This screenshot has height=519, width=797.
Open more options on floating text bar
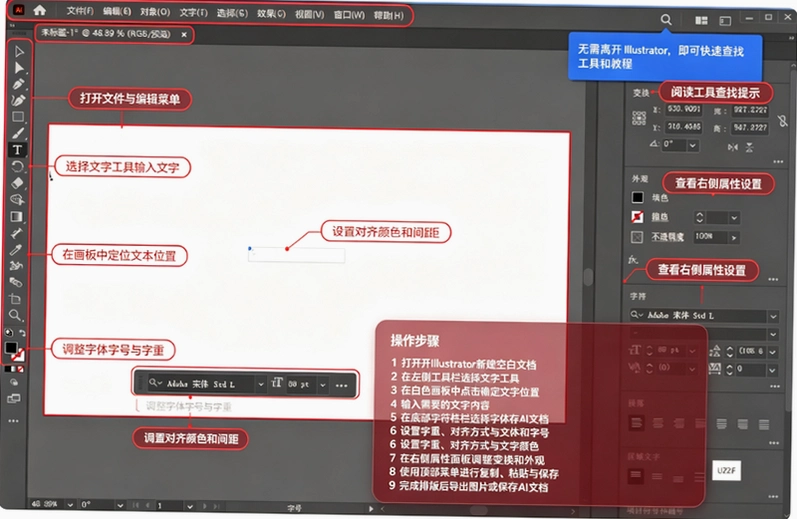342,385
